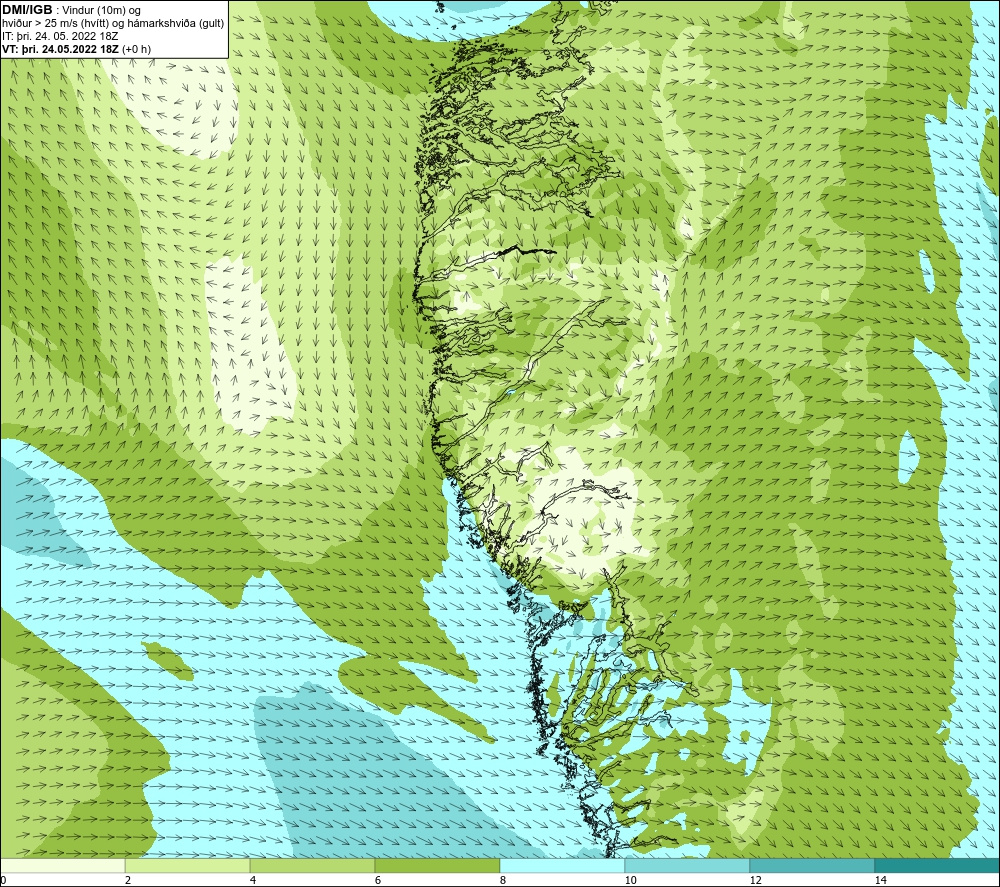Click the scale label 14
Image resolution: width=1000 pixels, height=887 pixels.
(880, 881)
